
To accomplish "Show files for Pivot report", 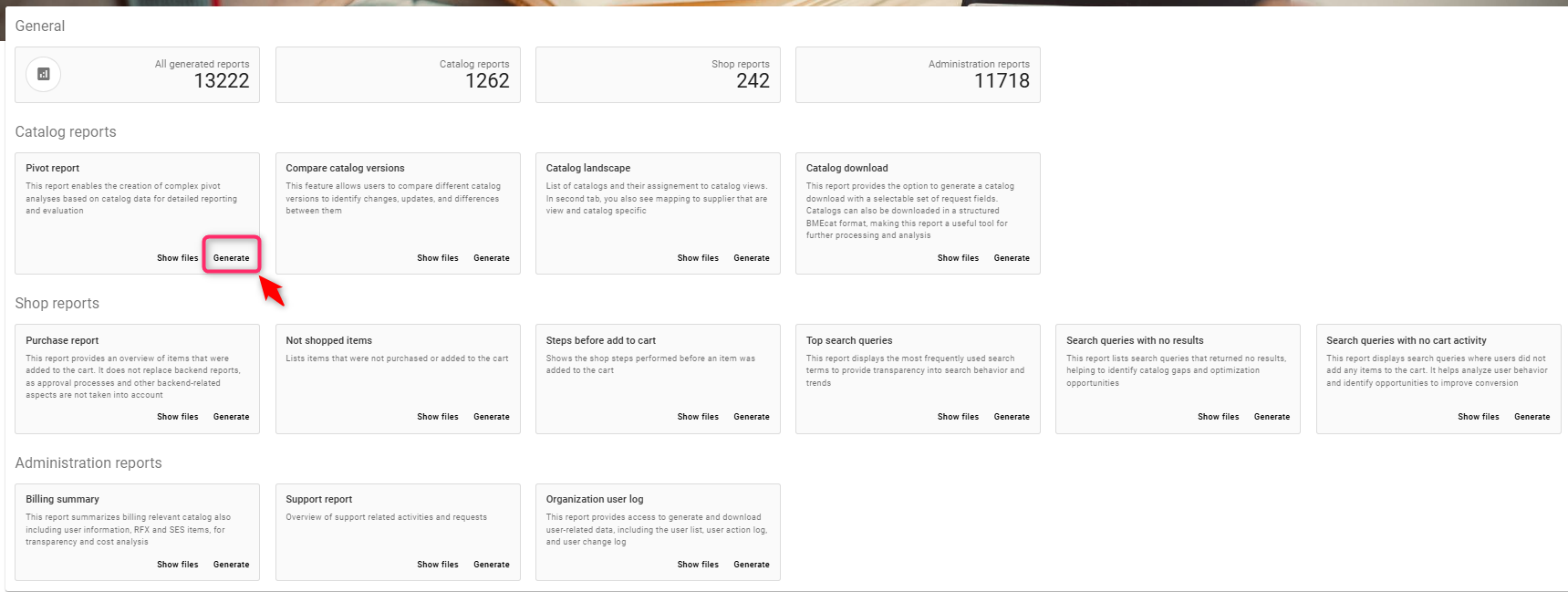I will 177,258.
